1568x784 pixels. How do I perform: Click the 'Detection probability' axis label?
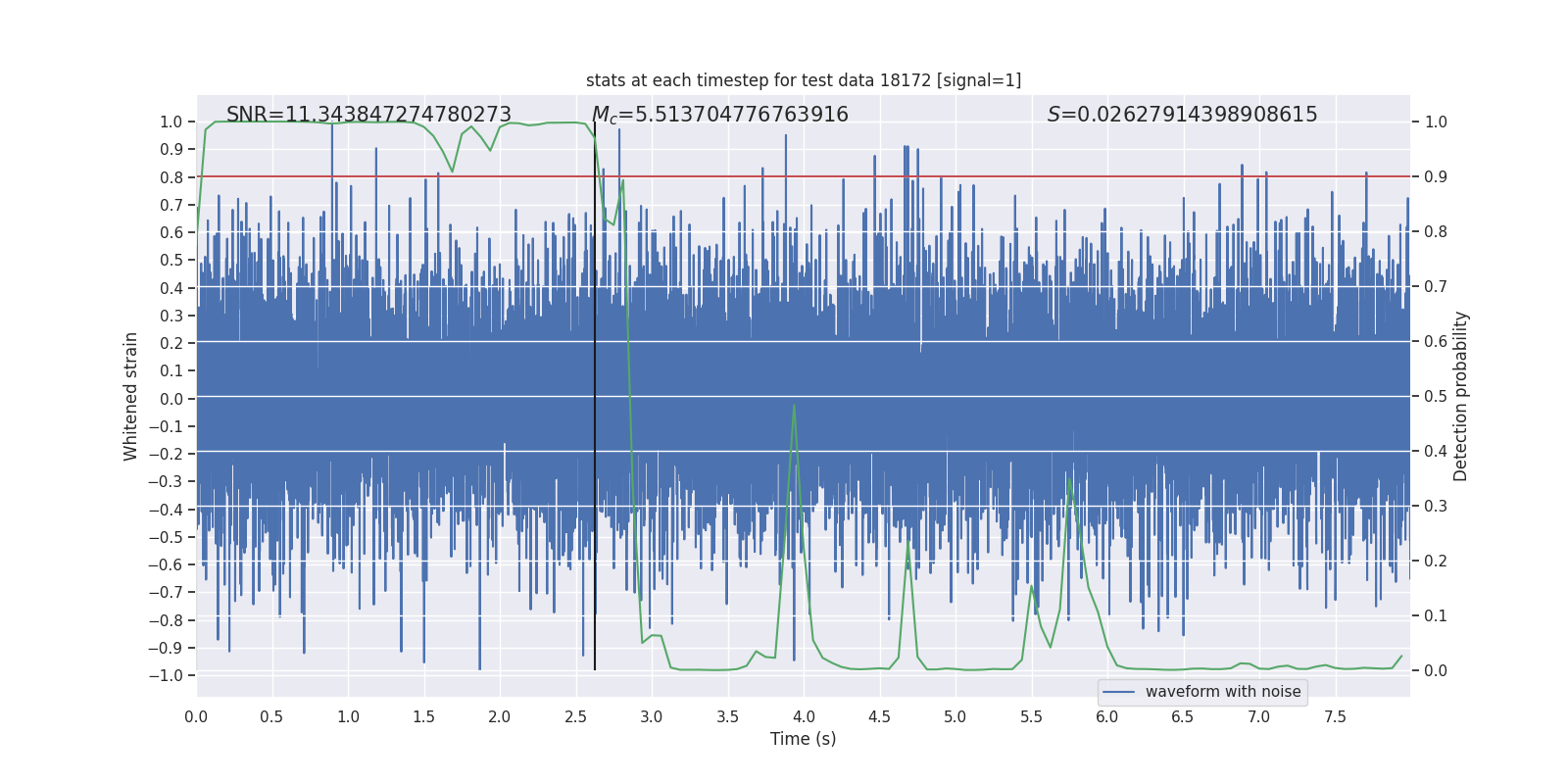coord(1461,397)
